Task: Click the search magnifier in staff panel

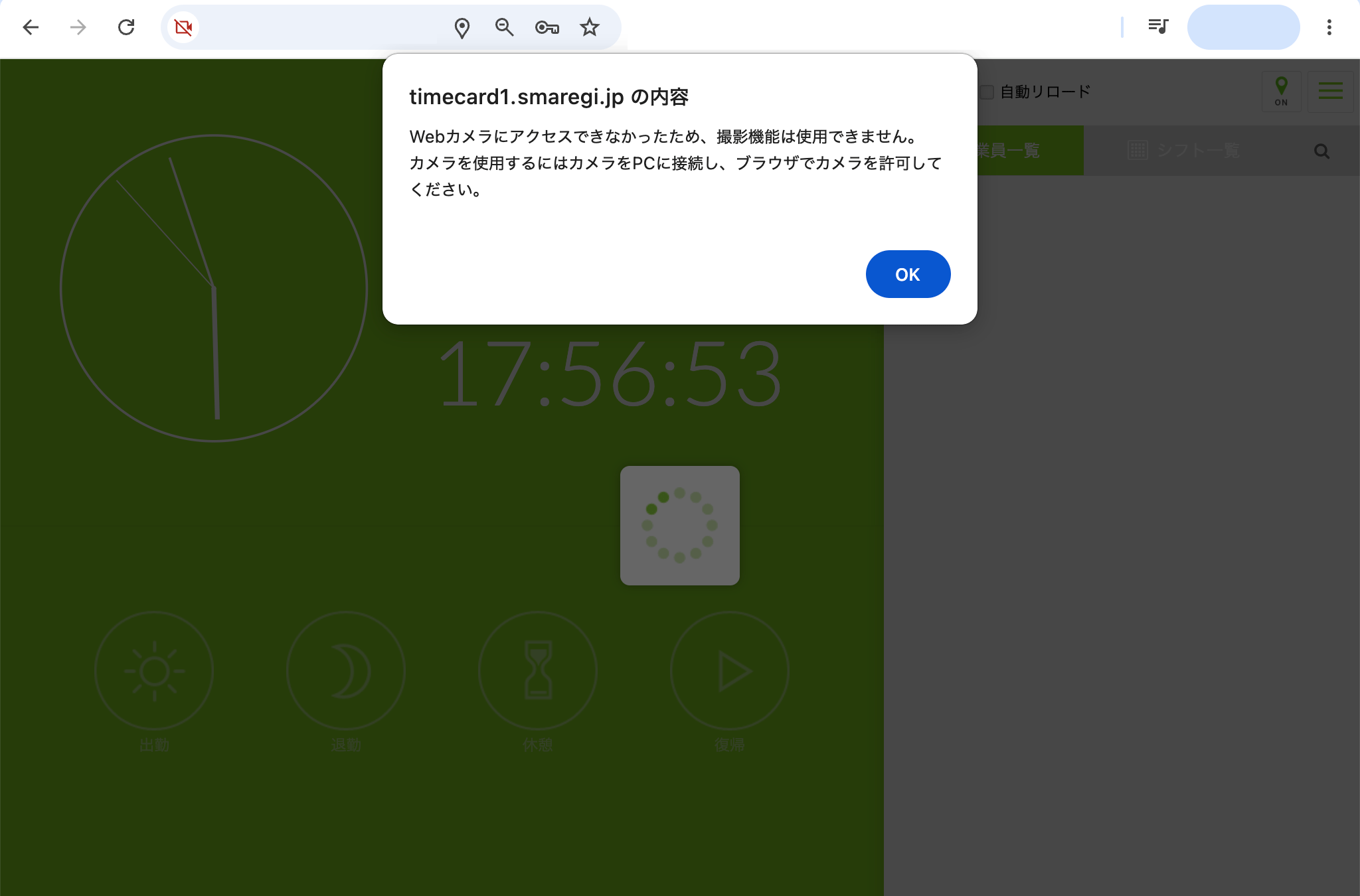Action: 1321,151
